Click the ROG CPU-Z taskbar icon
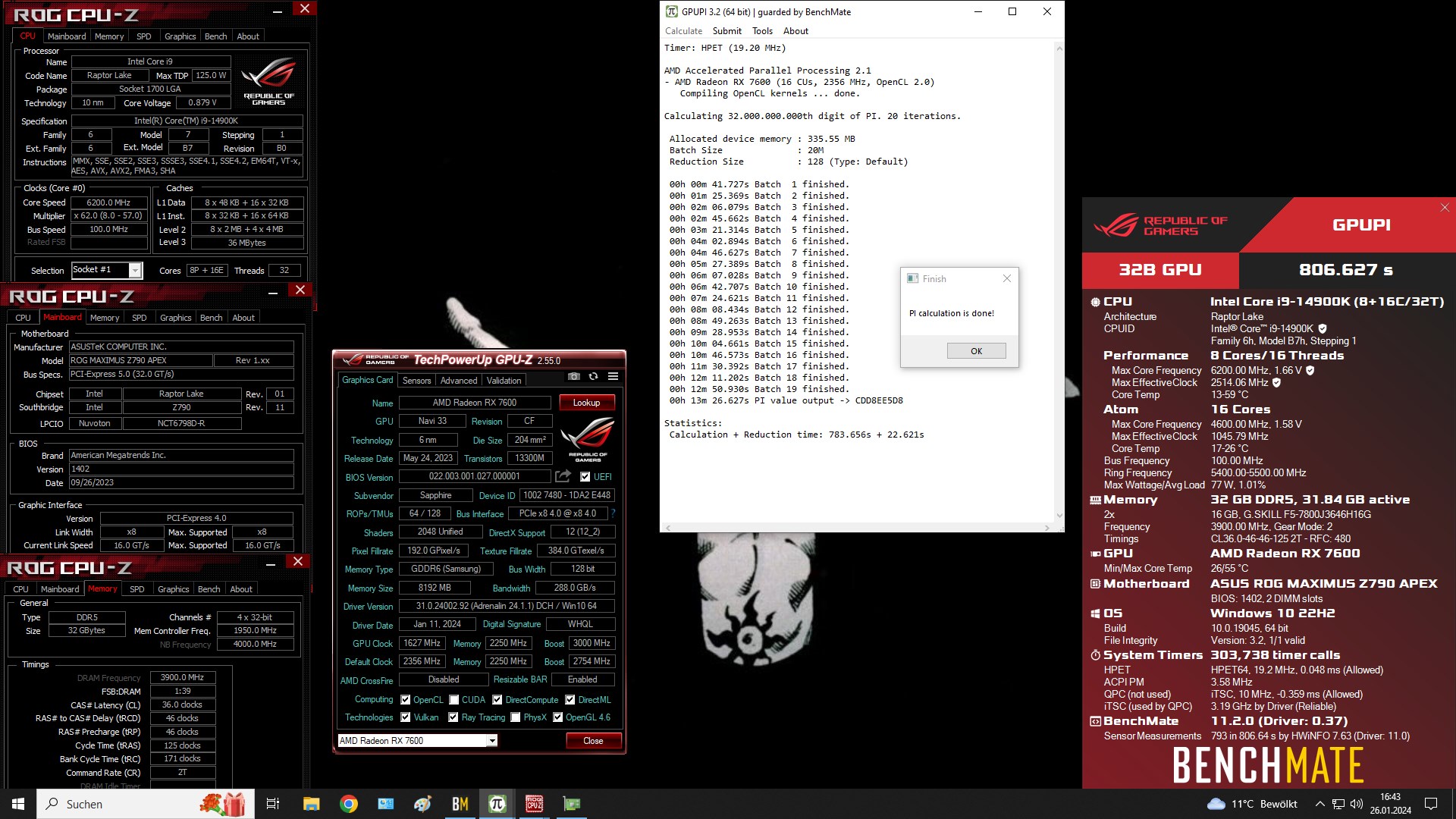 [x=535, y=804]
